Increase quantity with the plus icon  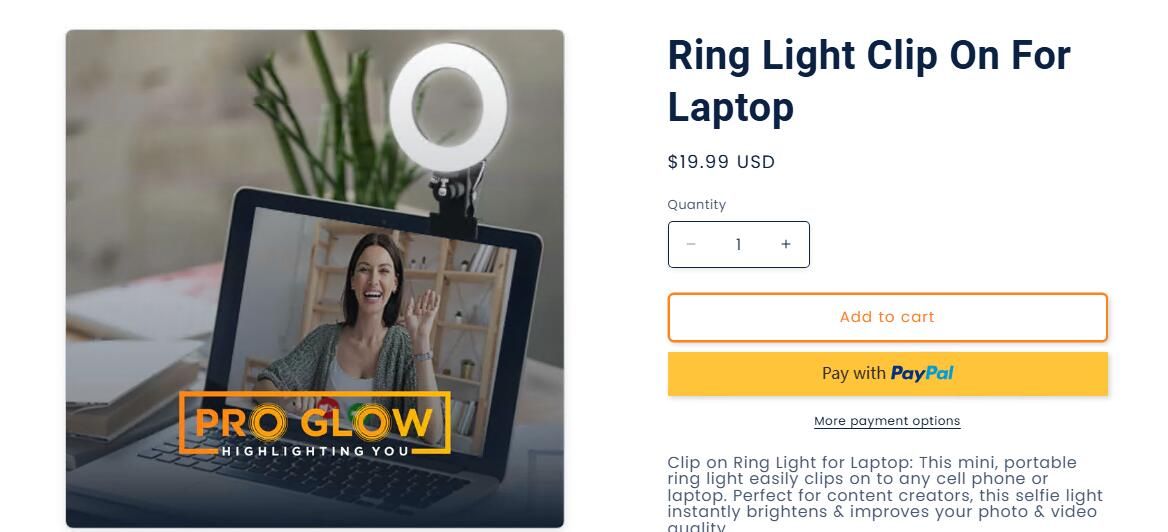tap(786, 244)
